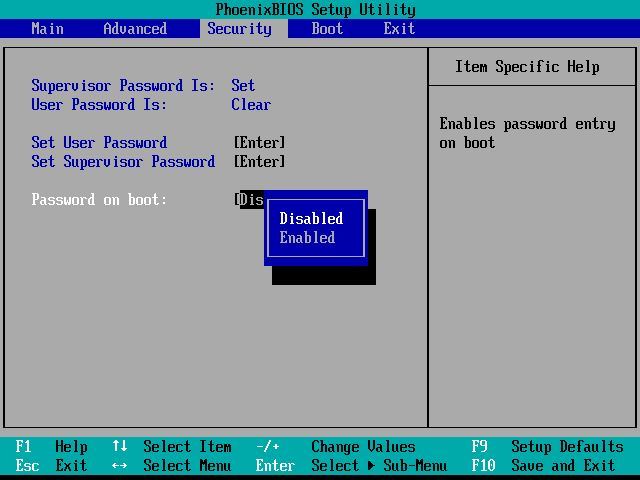Go to the Boot tab
Viewport: 640px width, 480px height.
tap(327, 29)
